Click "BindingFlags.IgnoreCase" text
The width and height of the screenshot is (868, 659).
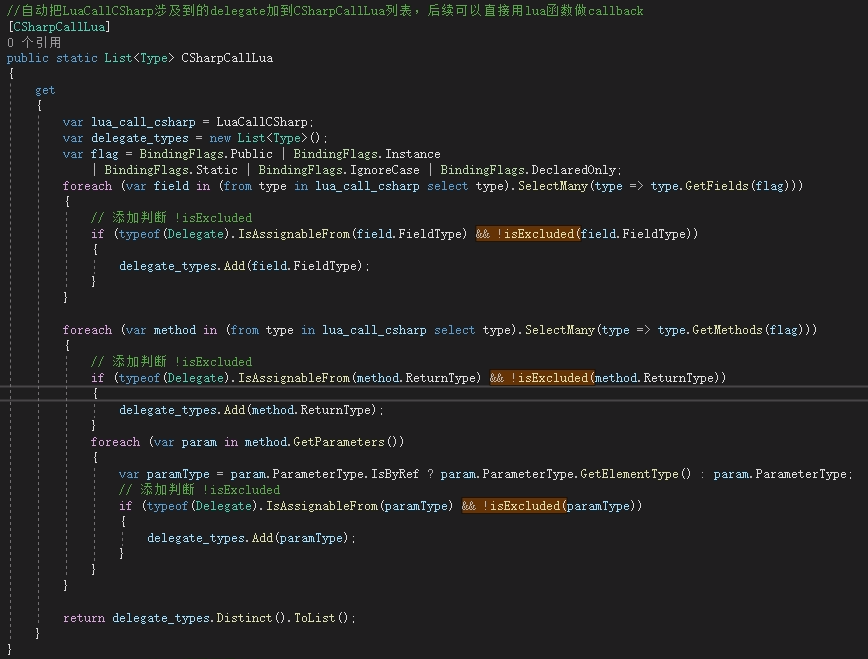click(339, 170)
